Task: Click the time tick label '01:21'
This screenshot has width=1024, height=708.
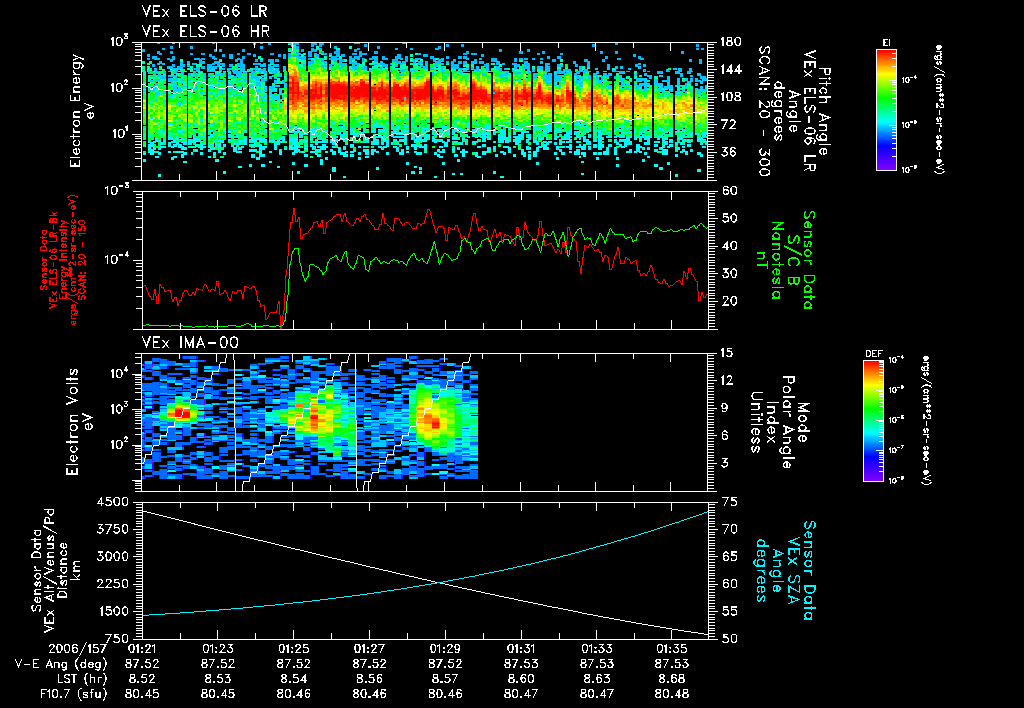Action: (142, 649)
